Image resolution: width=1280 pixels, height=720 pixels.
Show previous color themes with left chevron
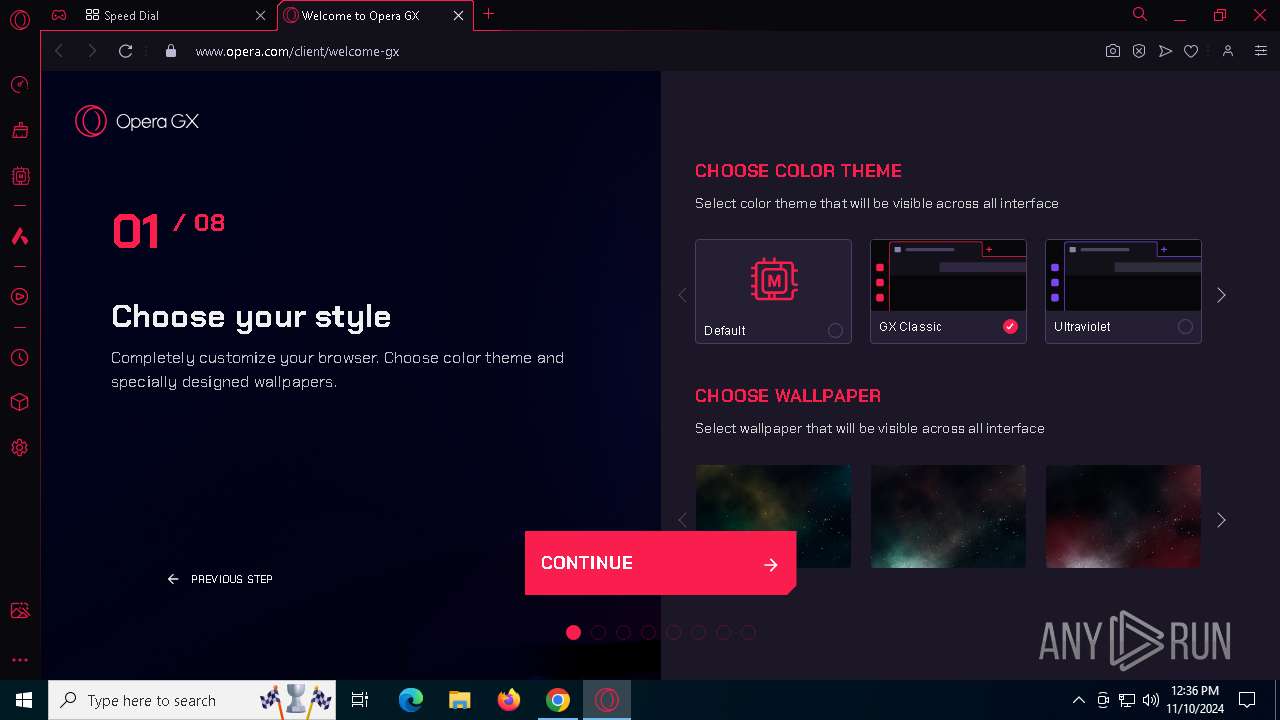pos(682,295)
